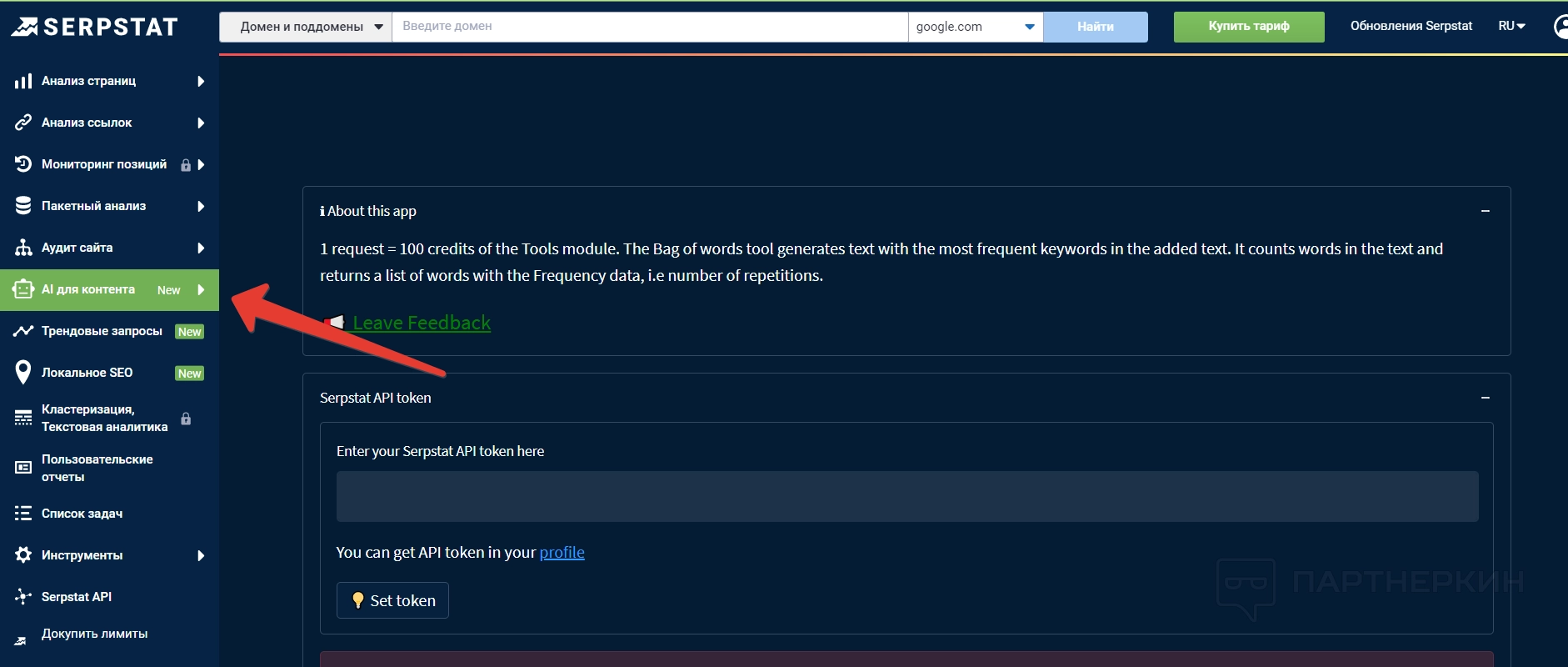The width and height of the screenshot is (1568, 667).
Task: Click the sitemap icon beside Аудит сайта
Action: point(23,248)
